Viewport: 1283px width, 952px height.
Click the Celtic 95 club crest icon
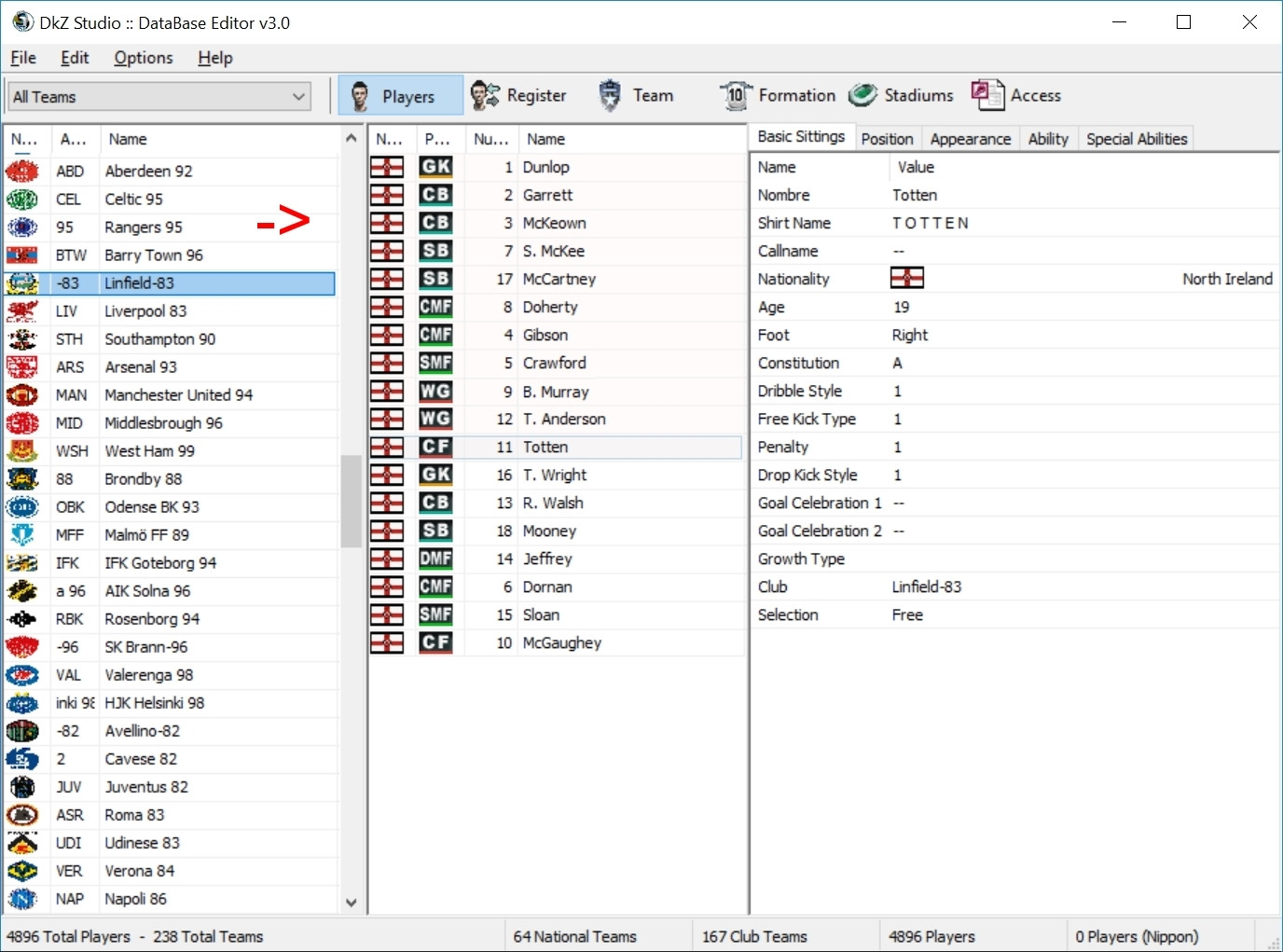tap(22, 200)
